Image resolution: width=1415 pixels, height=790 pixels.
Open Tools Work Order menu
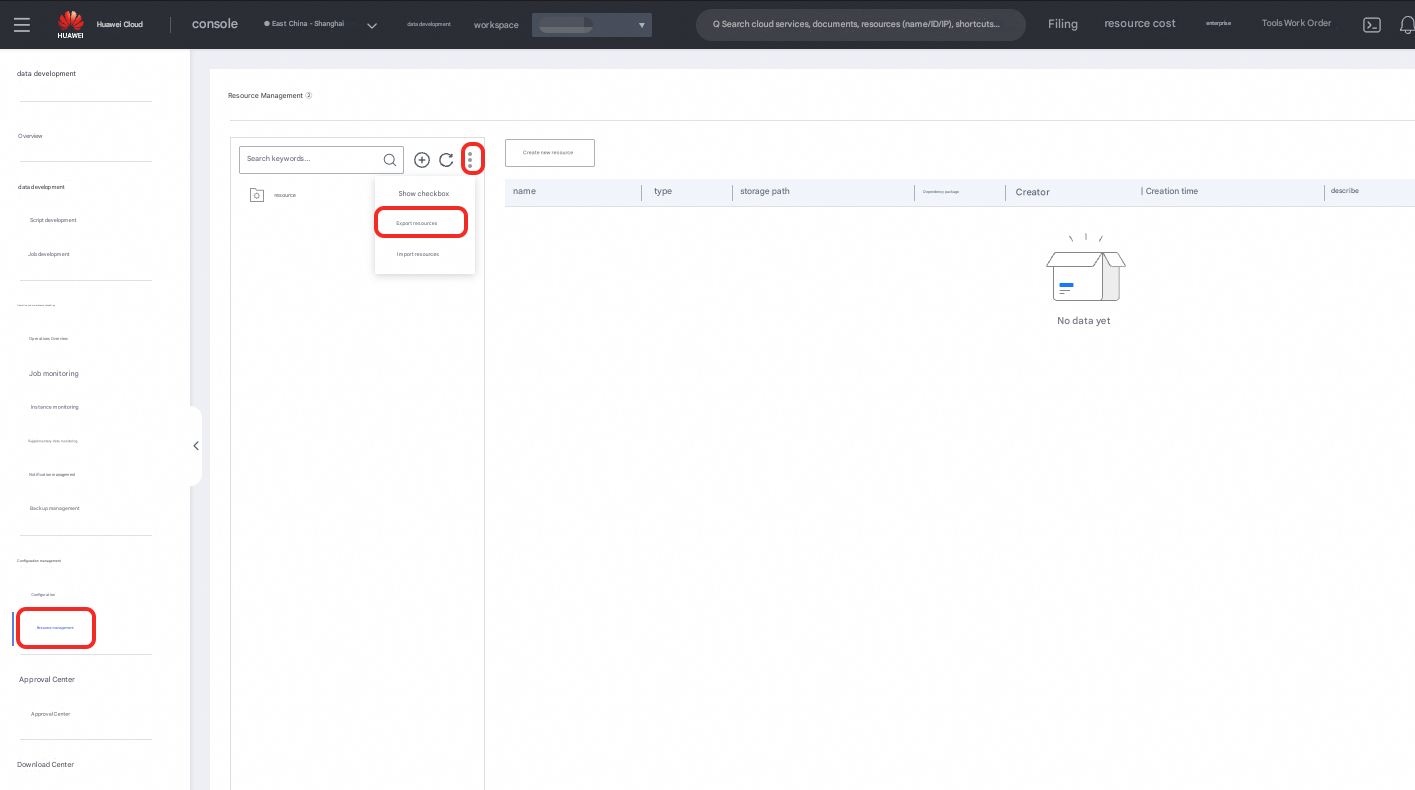(x=1297, y=23)
